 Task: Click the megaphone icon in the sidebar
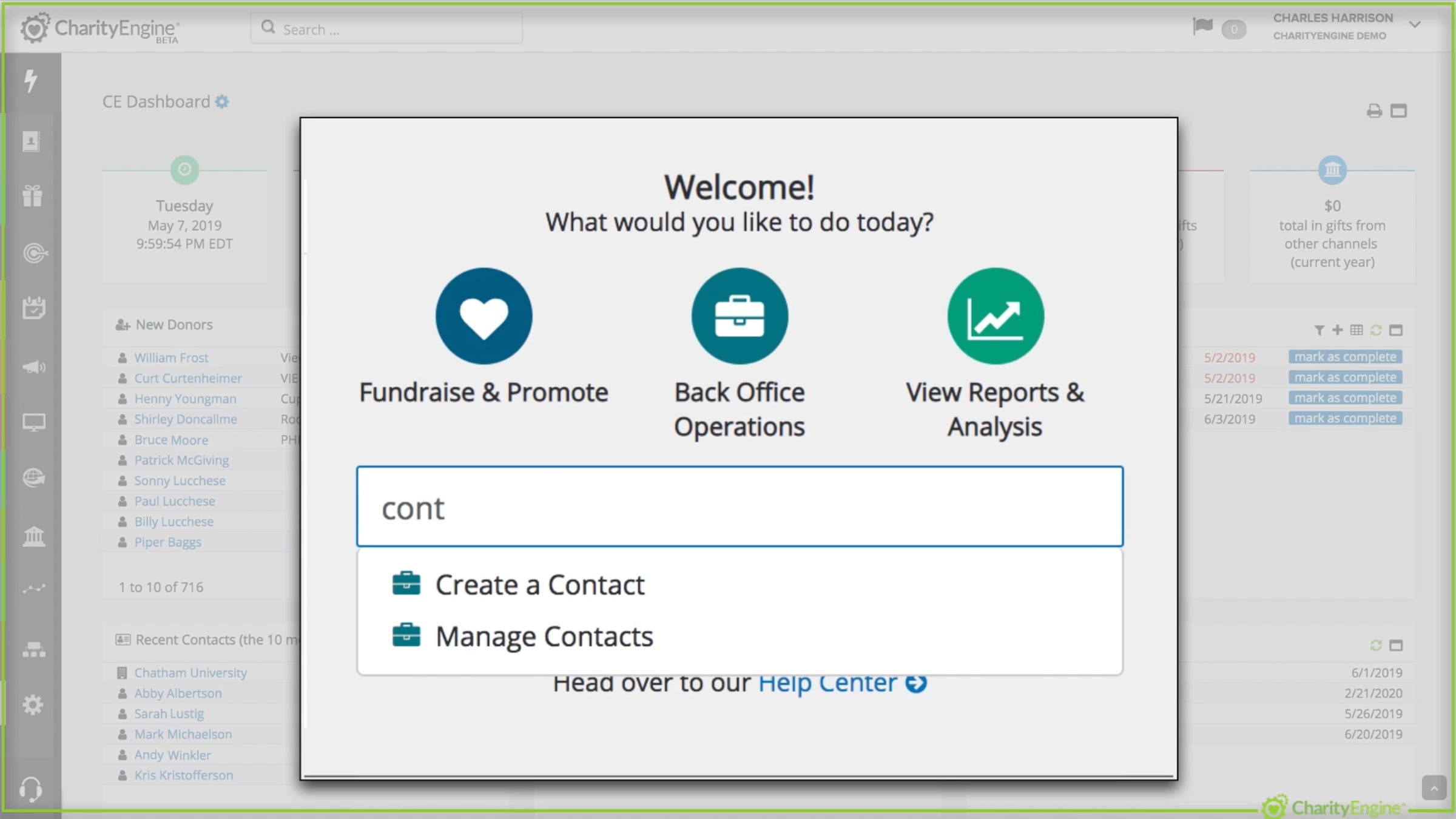tap(34, 367)
